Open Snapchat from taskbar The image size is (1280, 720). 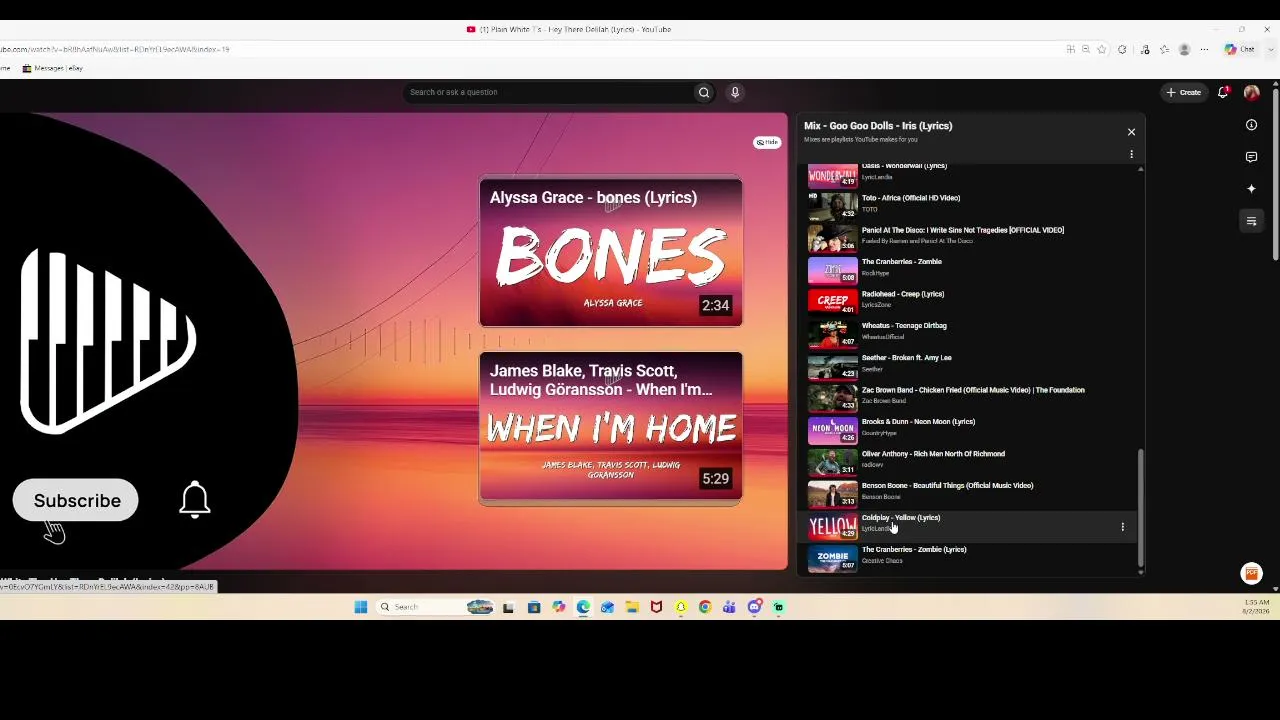681,607
